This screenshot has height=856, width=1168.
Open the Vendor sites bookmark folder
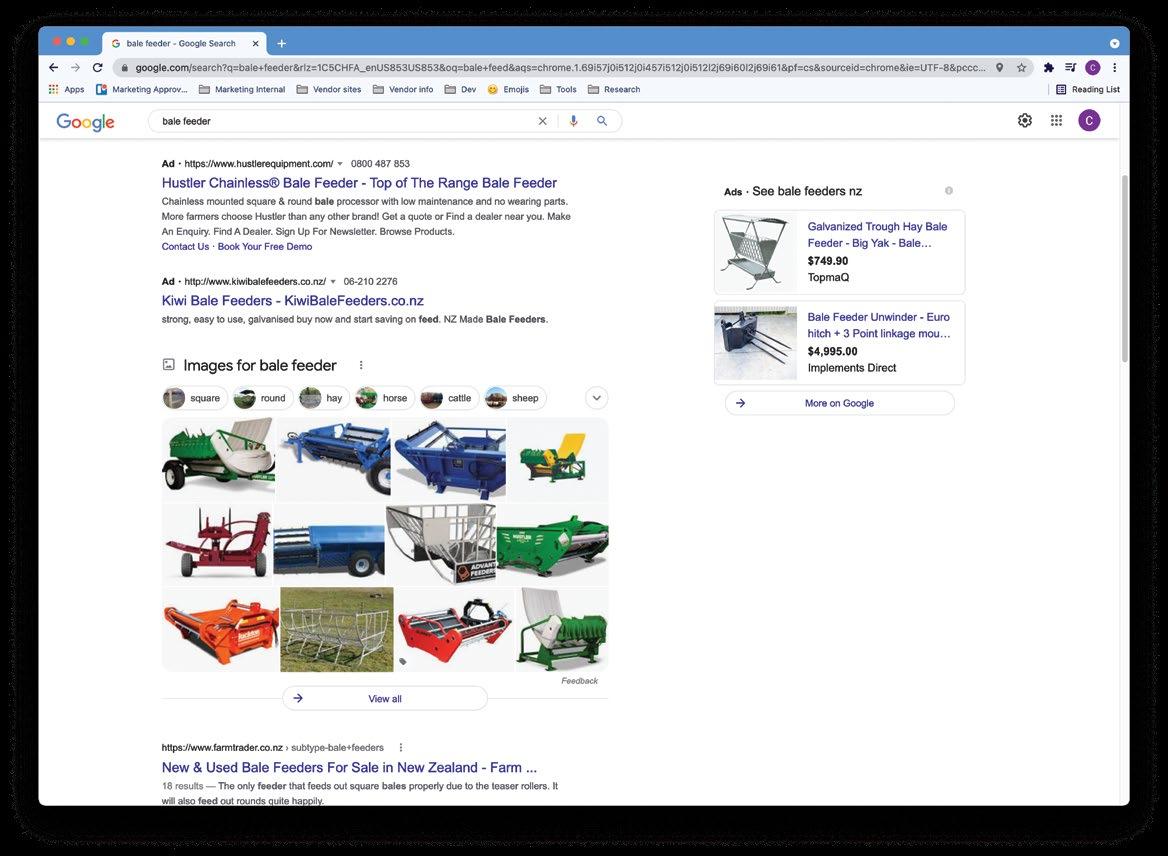click(328, 89)
